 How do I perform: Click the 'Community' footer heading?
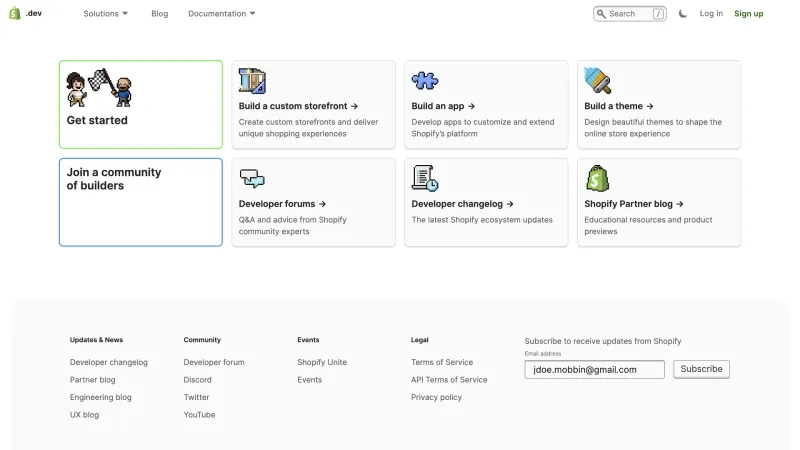point(202,340)
